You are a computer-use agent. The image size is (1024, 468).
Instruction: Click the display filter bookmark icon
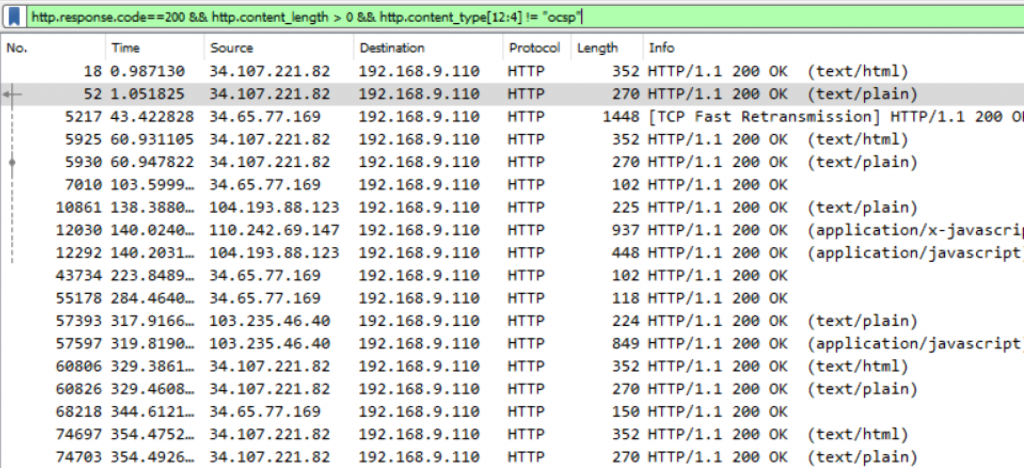click(14, 17)
